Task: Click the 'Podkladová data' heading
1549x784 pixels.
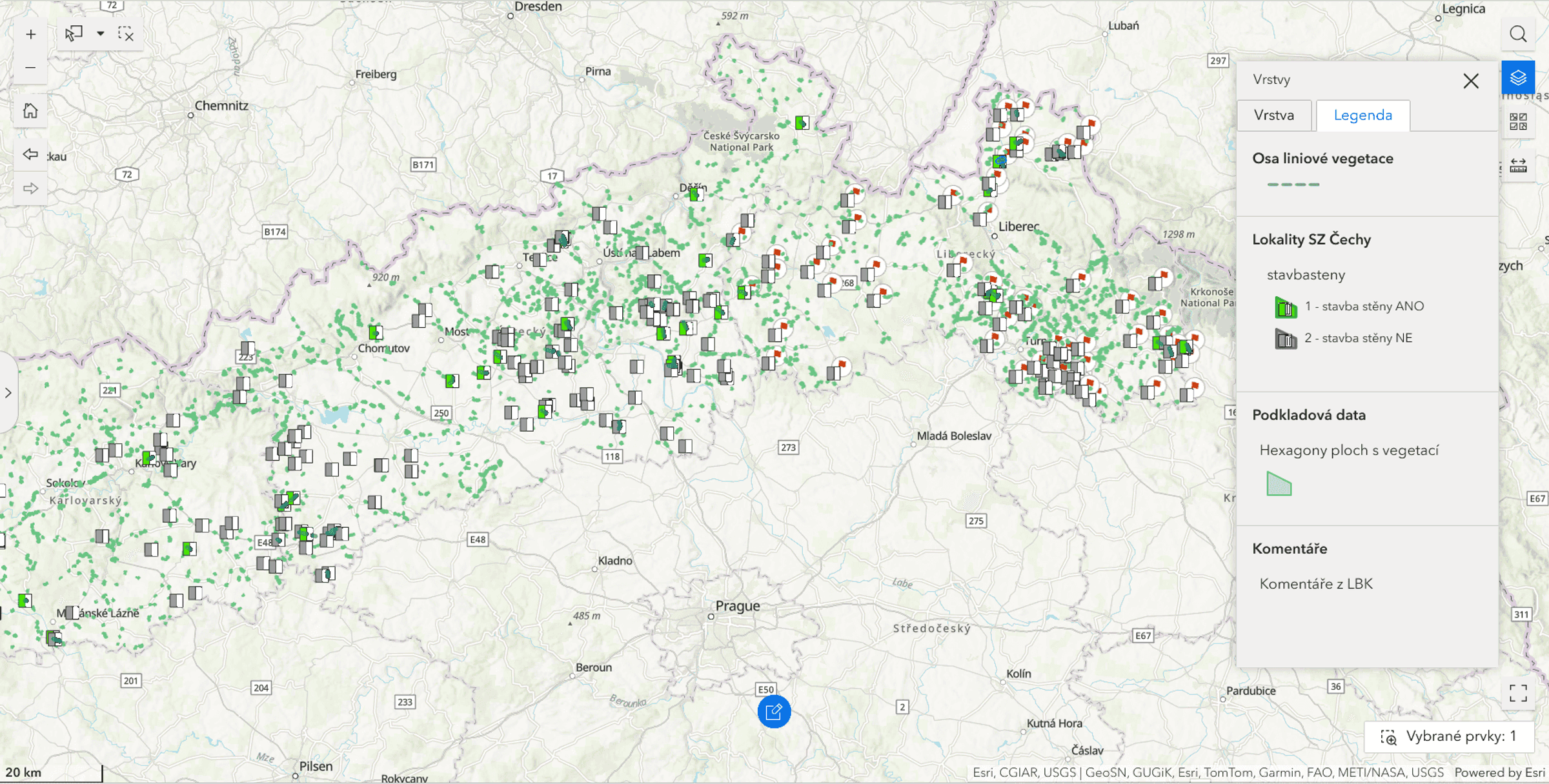Action: tap(1309, 415)
